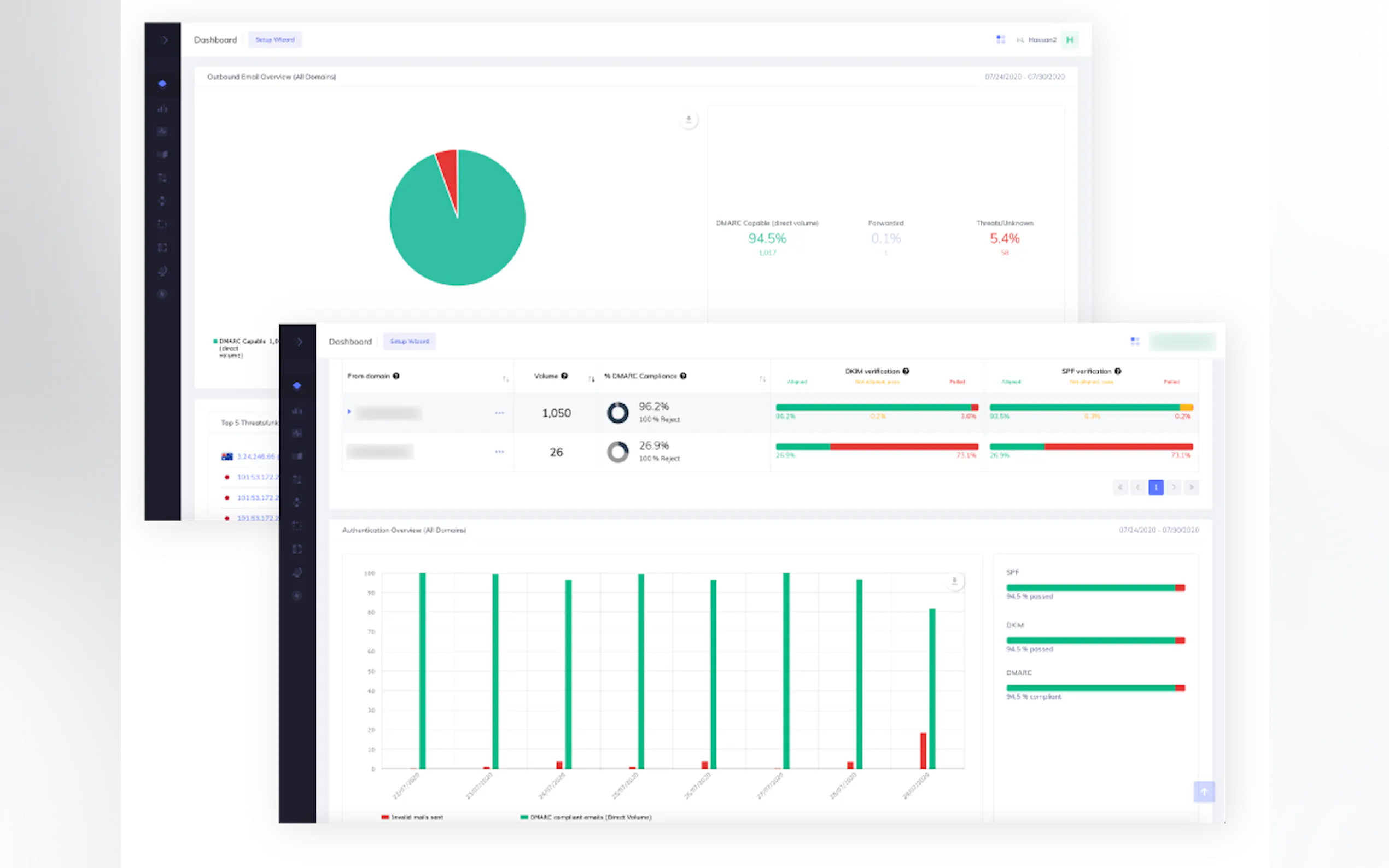
Task: Download the Authentication Overview bar chart
Action: click(x=954, y=582)
